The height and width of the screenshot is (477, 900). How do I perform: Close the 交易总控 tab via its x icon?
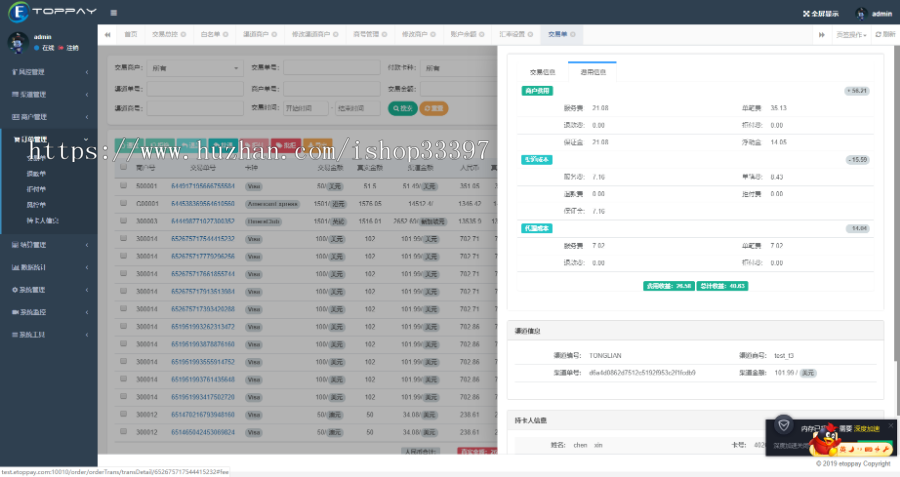pyautogui.click(x=184, y=34)
